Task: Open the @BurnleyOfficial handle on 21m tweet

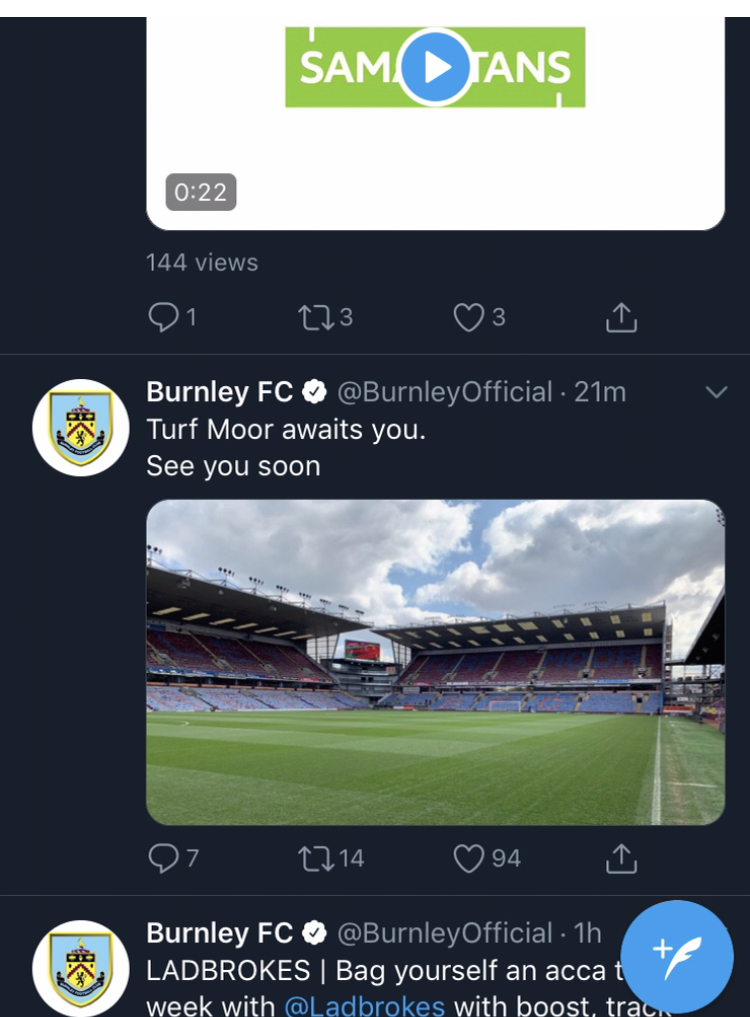Action: tap(444, 392)
